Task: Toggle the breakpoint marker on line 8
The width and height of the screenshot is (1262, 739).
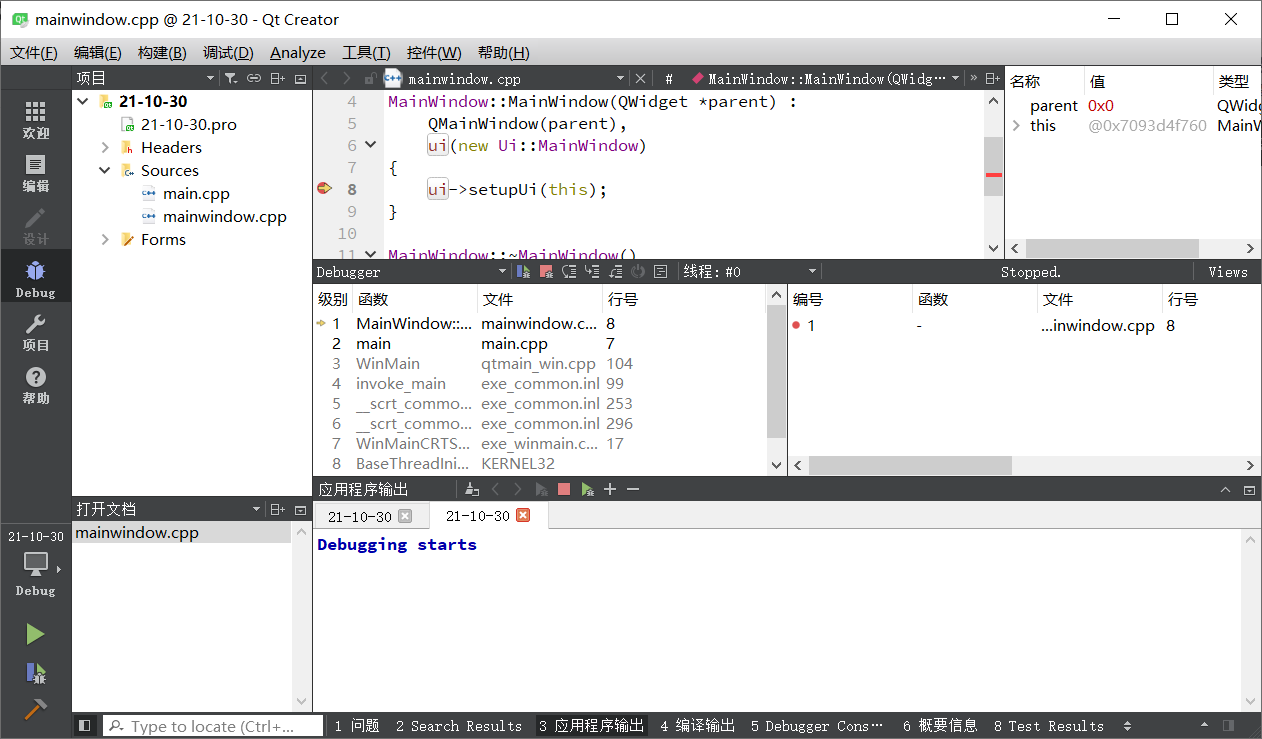Action: point(324,188)
